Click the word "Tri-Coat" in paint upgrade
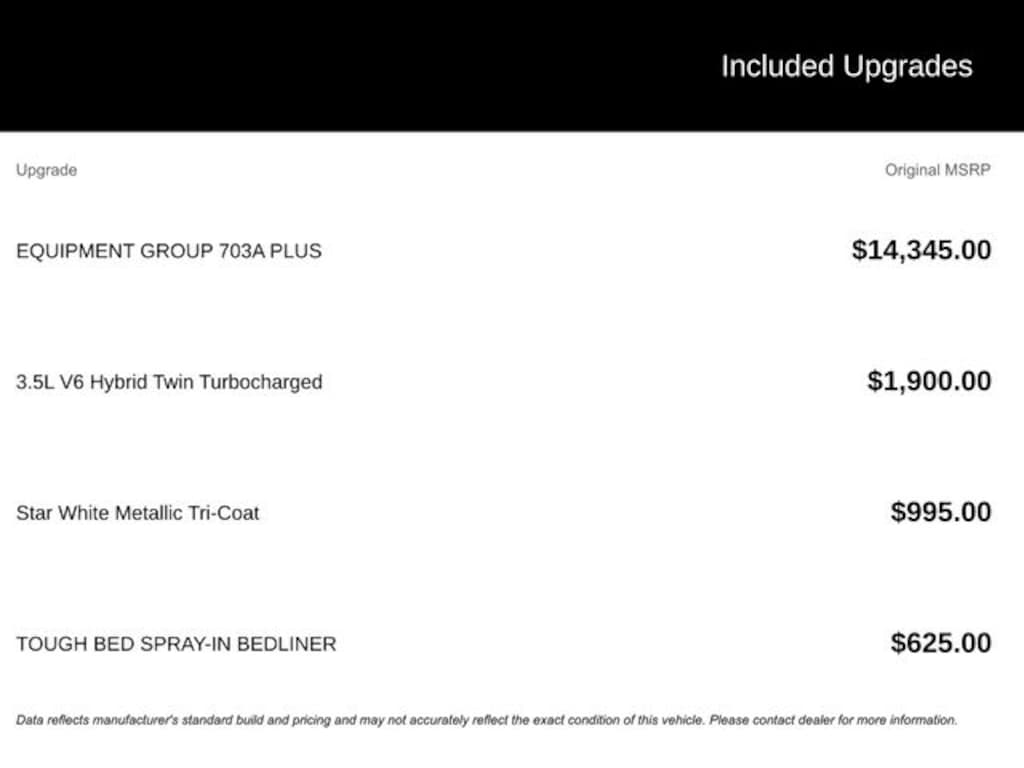The height and width of the screenshot is (768, 1024). pyautogui.click(x=225, y=513)
